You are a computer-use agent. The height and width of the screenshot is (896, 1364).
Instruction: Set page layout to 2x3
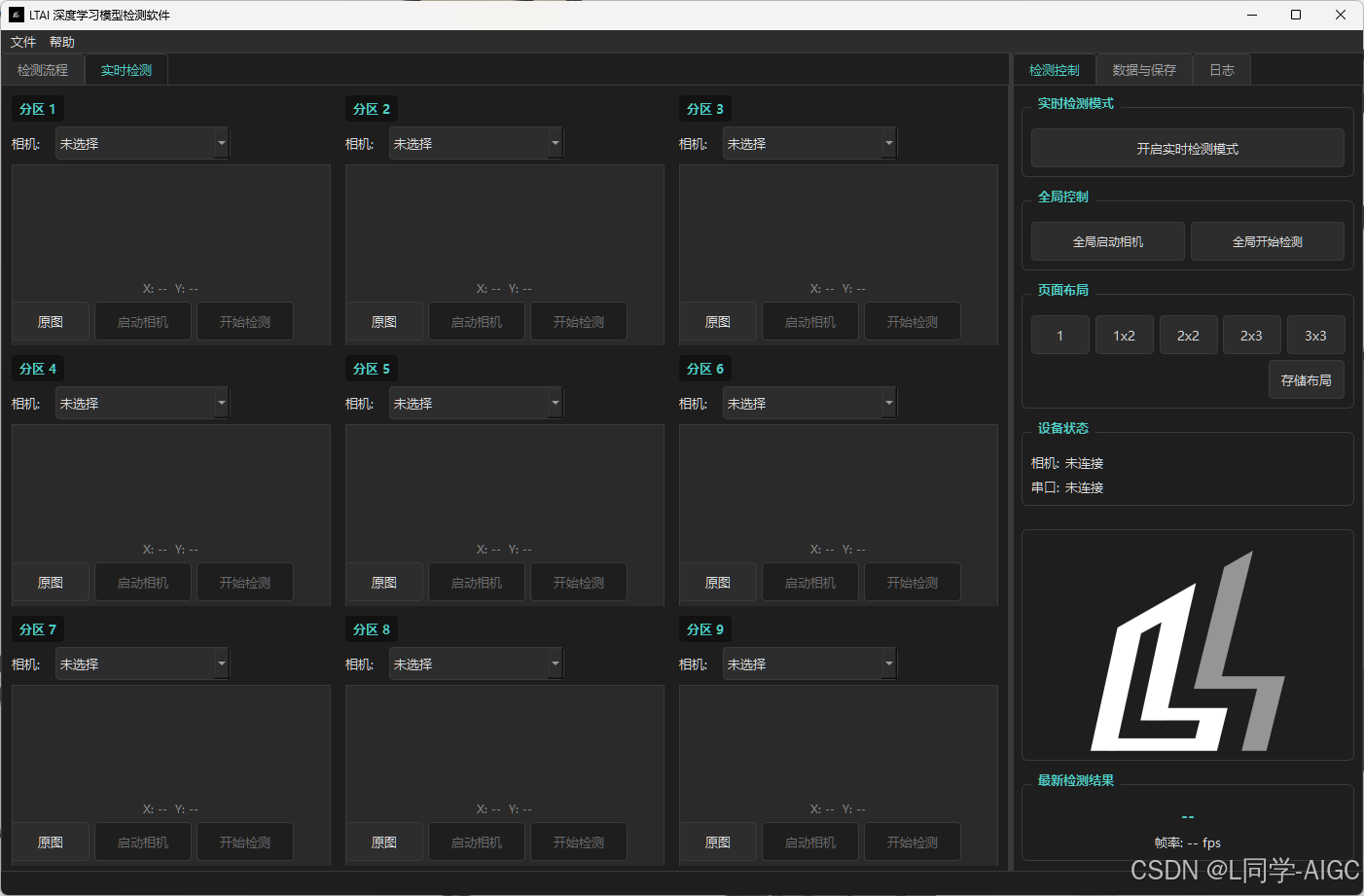1251,336
